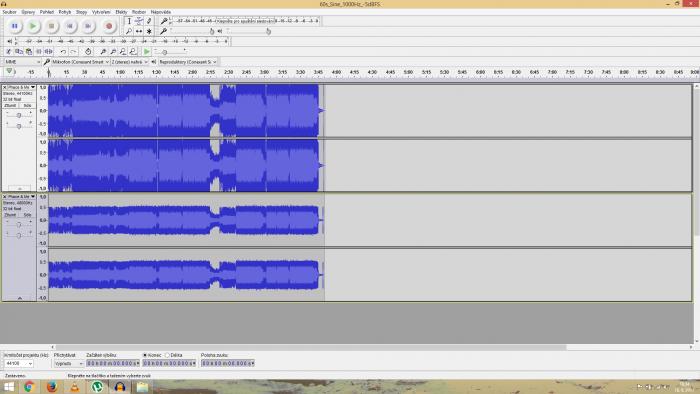The height and width of the screenshot is (394, 700).
Task: Click the first track's Sólo button
Action: pos(28,106)
